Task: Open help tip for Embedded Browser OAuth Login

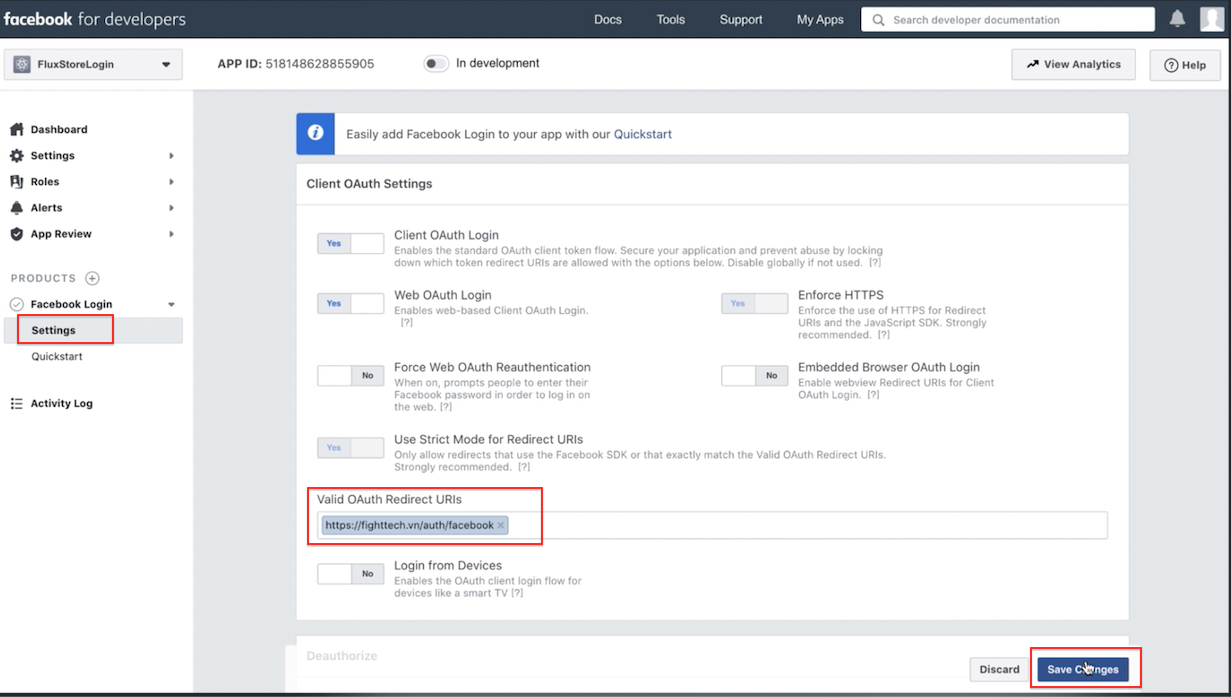Action: pos(873,395)
